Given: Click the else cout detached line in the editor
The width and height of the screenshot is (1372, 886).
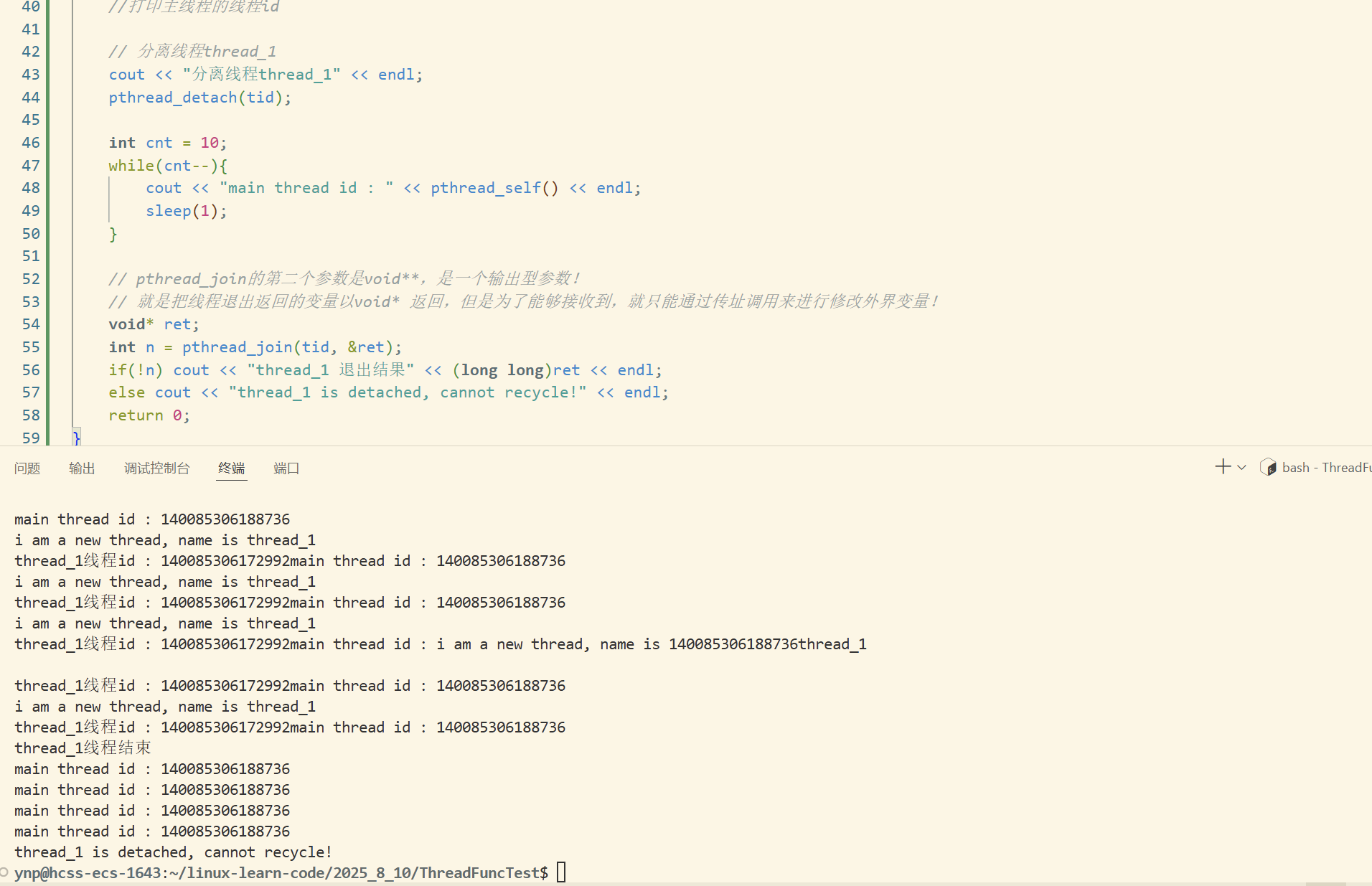Looking at the screenshot, I should 388,392.
